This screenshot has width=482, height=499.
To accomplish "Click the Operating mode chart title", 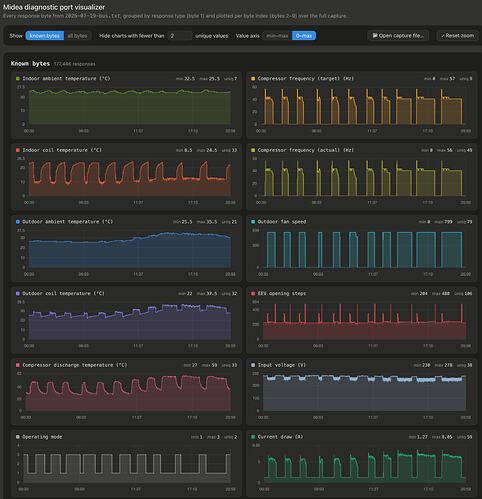I will point(42,437).
